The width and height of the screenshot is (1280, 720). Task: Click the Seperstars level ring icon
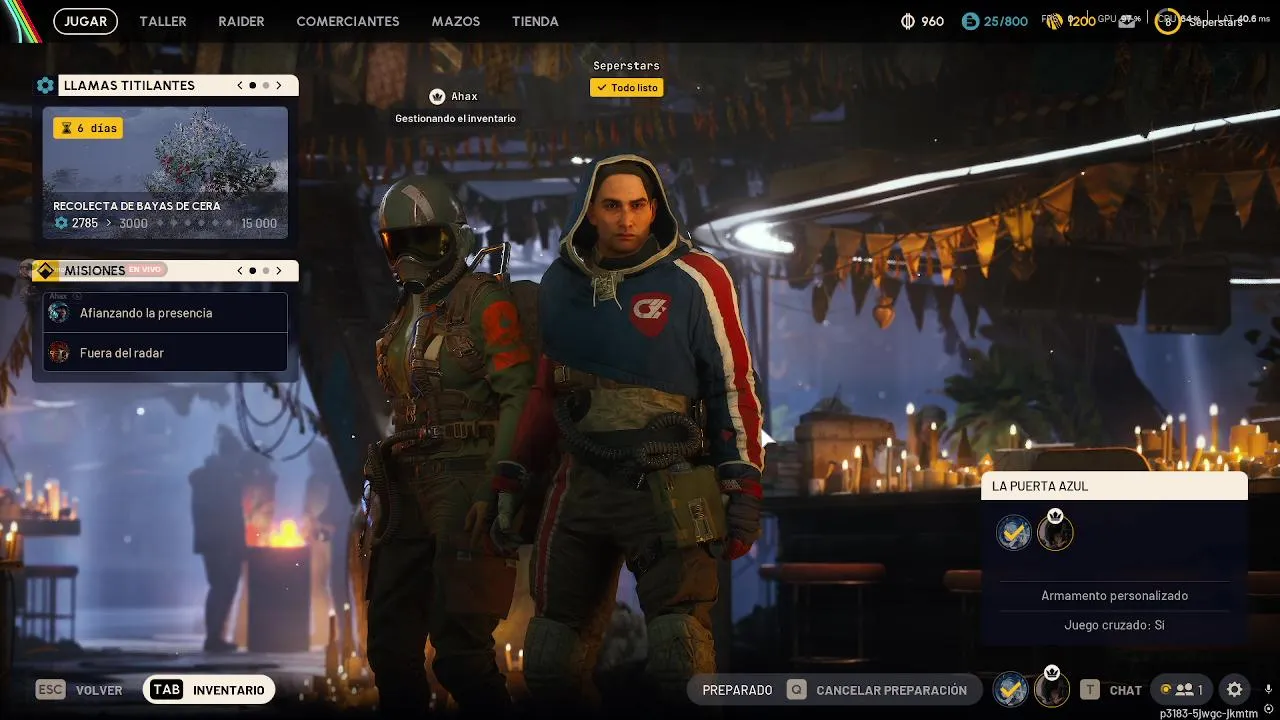tap(1167, 21)
